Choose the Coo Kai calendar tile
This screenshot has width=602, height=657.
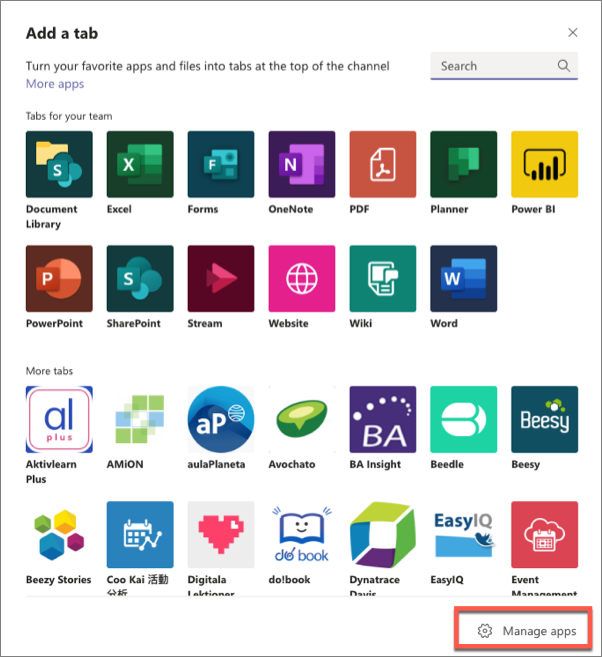click(x=140, y=534)
